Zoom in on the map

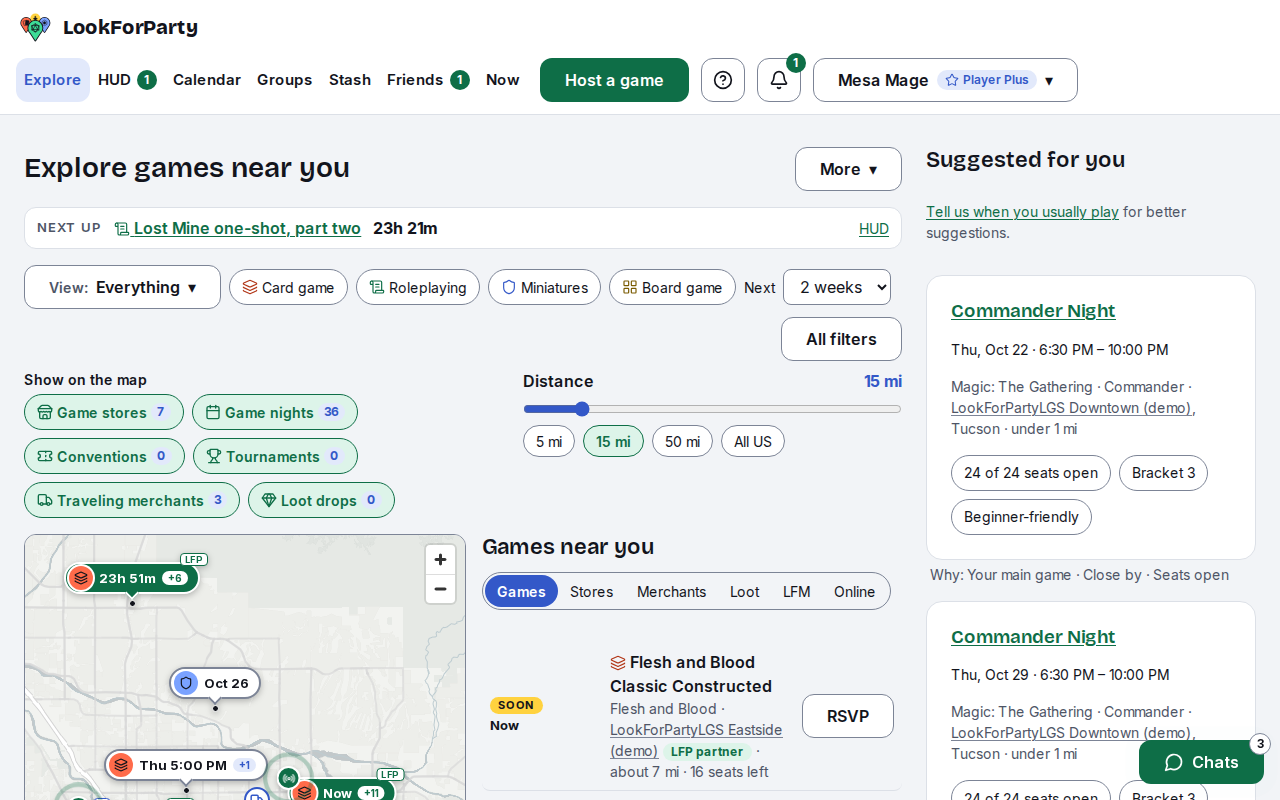pos(440,560)
